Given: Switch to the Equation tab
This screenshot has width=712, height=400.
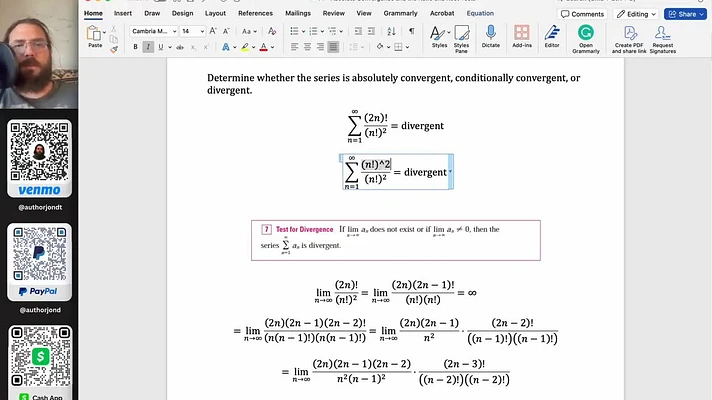Looking at the screenshot, I should 480,13.
